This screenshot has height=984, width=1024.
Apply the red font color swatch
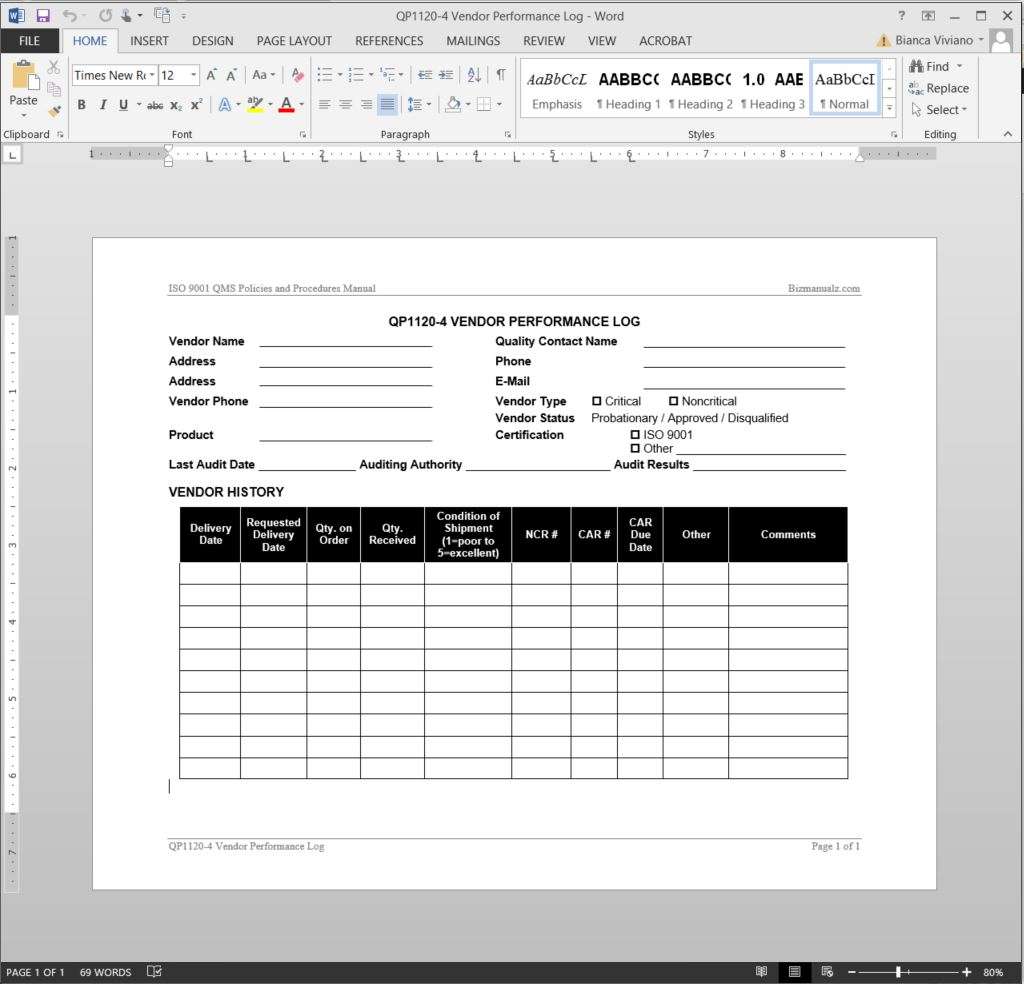(x=286, y=104)
